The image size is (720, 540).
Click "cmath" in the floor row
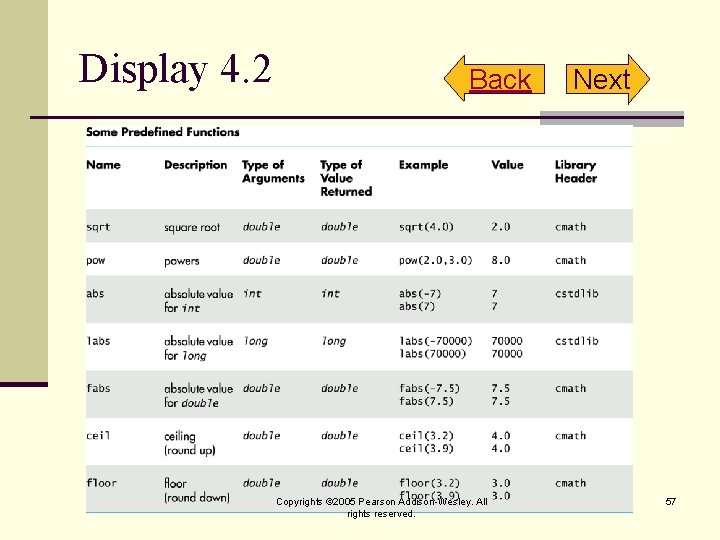coord(571,483)
